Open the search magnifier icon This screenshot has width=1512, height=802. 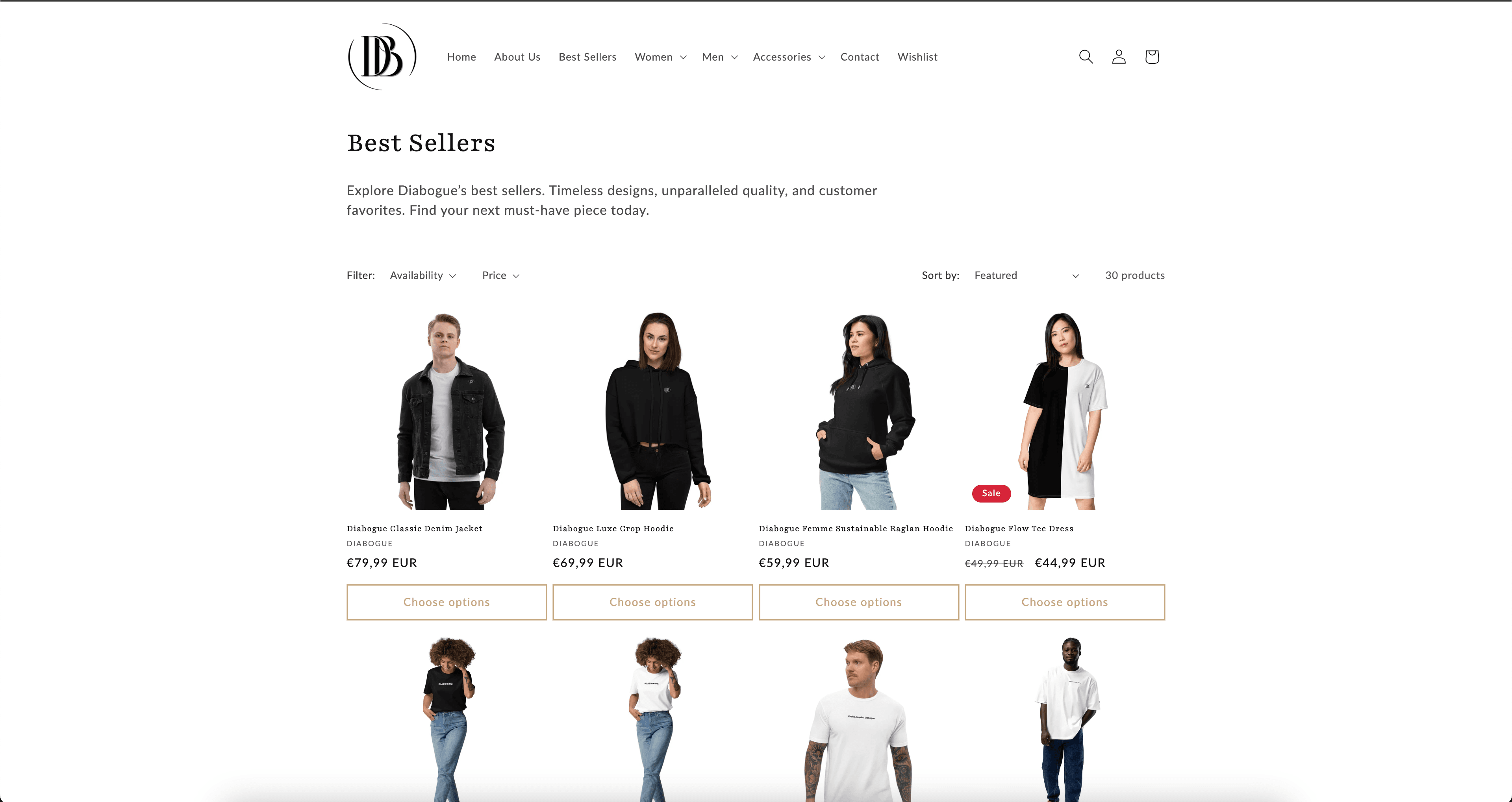click(x=1086, y=56)
